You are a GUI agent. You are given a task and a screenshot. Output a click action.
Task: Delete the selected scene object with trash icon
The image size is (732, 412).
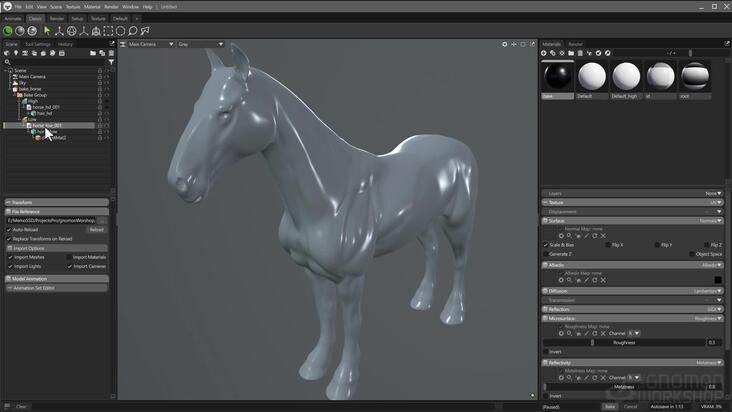(111, 53)
